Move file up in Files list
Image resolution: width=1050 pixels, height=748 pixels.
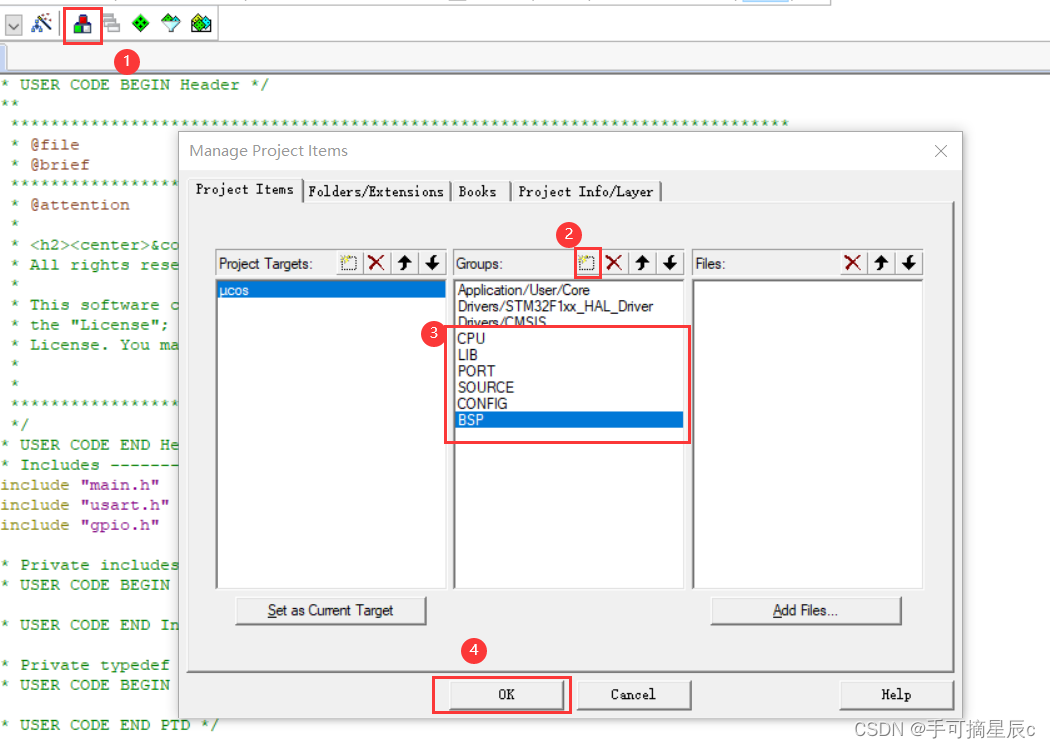(881, 263)
